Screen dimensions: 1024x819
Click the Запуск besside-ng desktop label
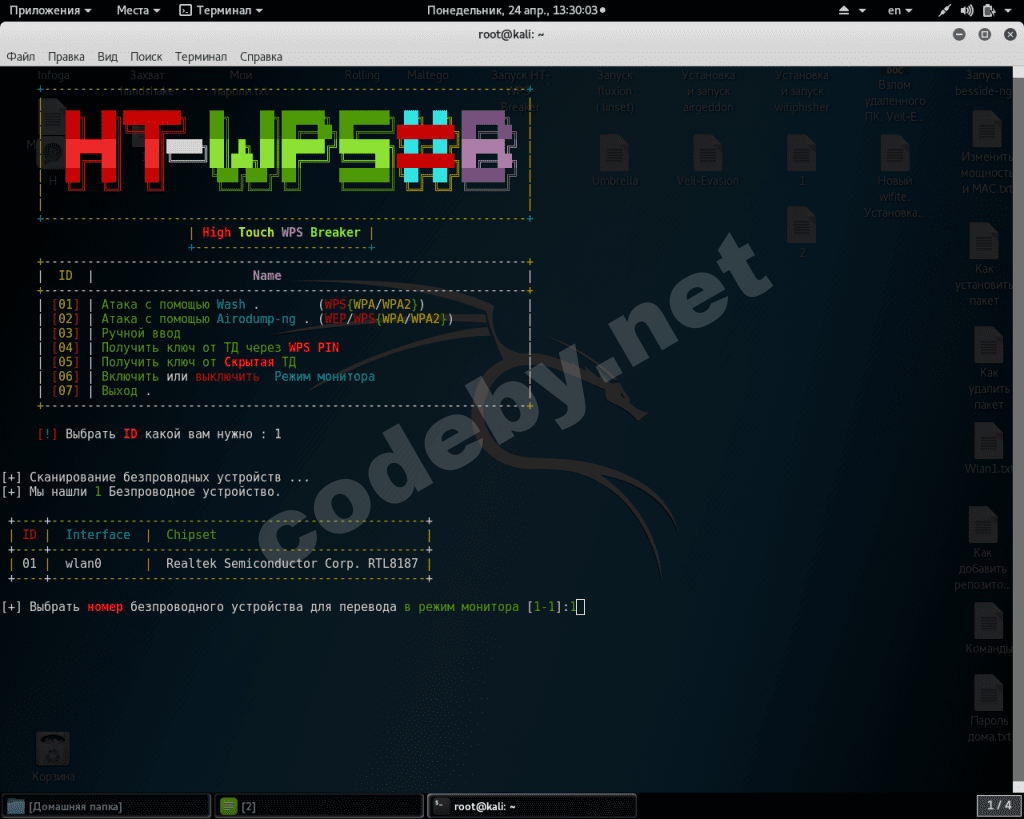(983, 84)
